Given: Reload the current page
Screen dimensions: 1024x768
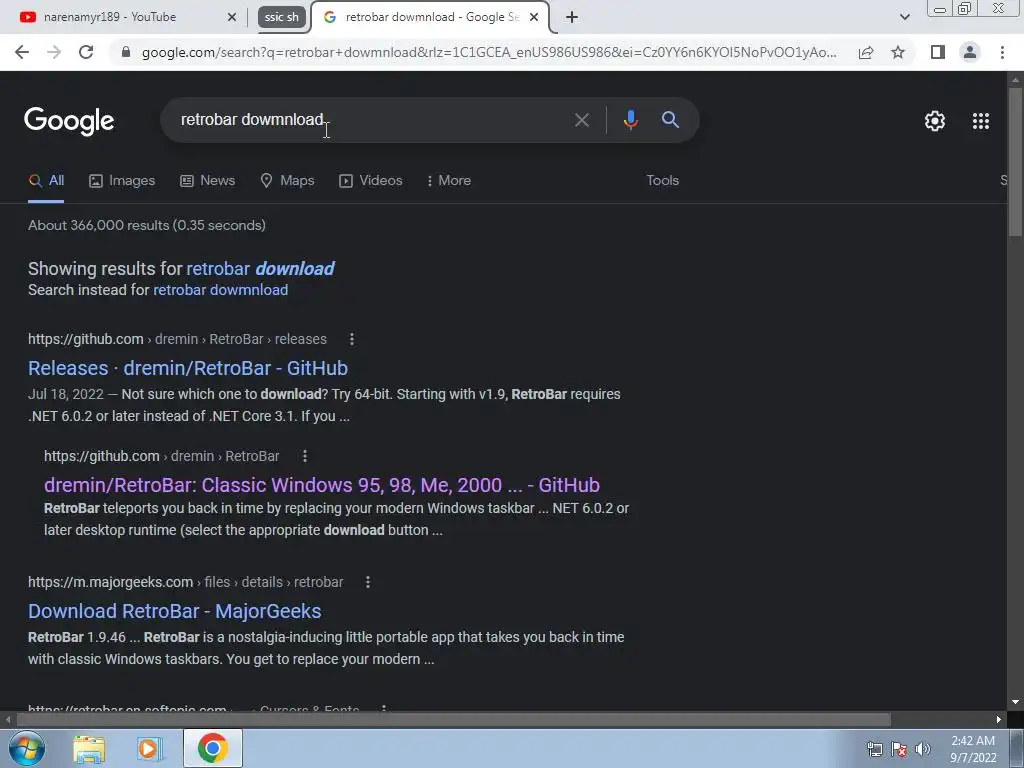Looking at the screenshot, I should pyautogui.click(x=86, y=52).
